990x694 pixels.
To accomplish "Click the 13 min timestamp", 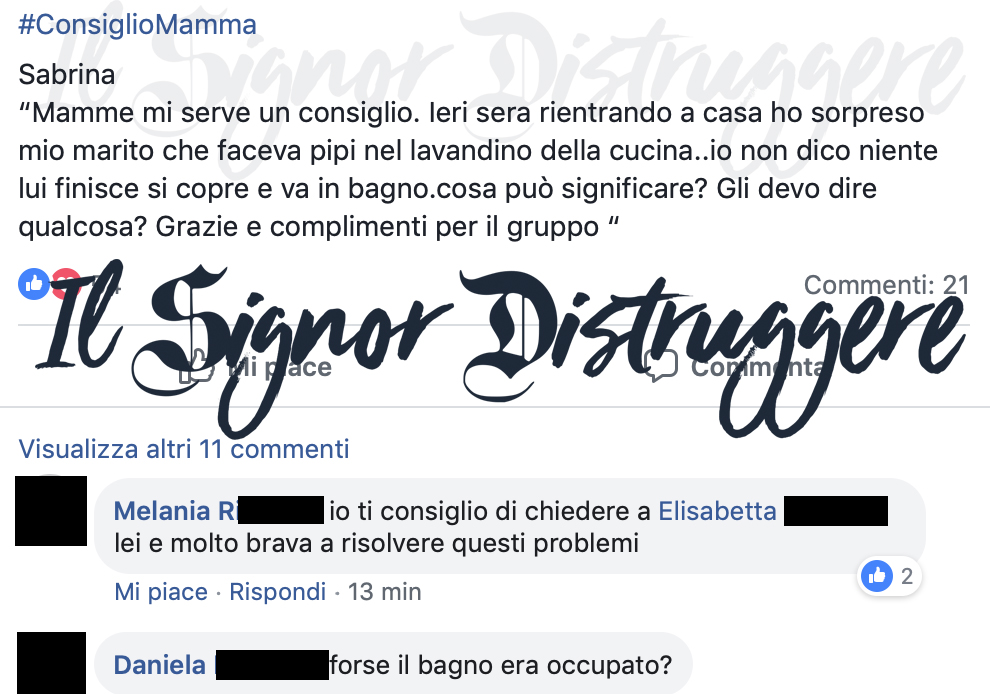I will [x=385, y=592].
